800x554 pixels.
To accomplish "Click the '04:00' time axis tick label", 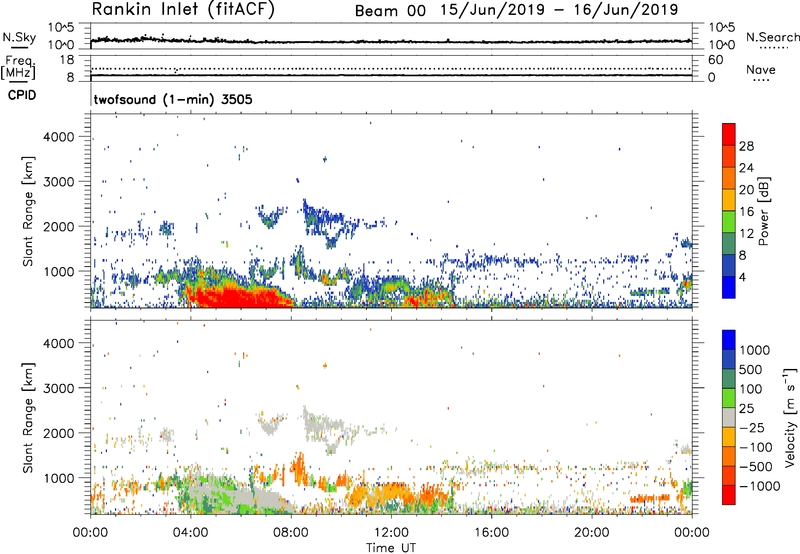I will tap(191, 533).
